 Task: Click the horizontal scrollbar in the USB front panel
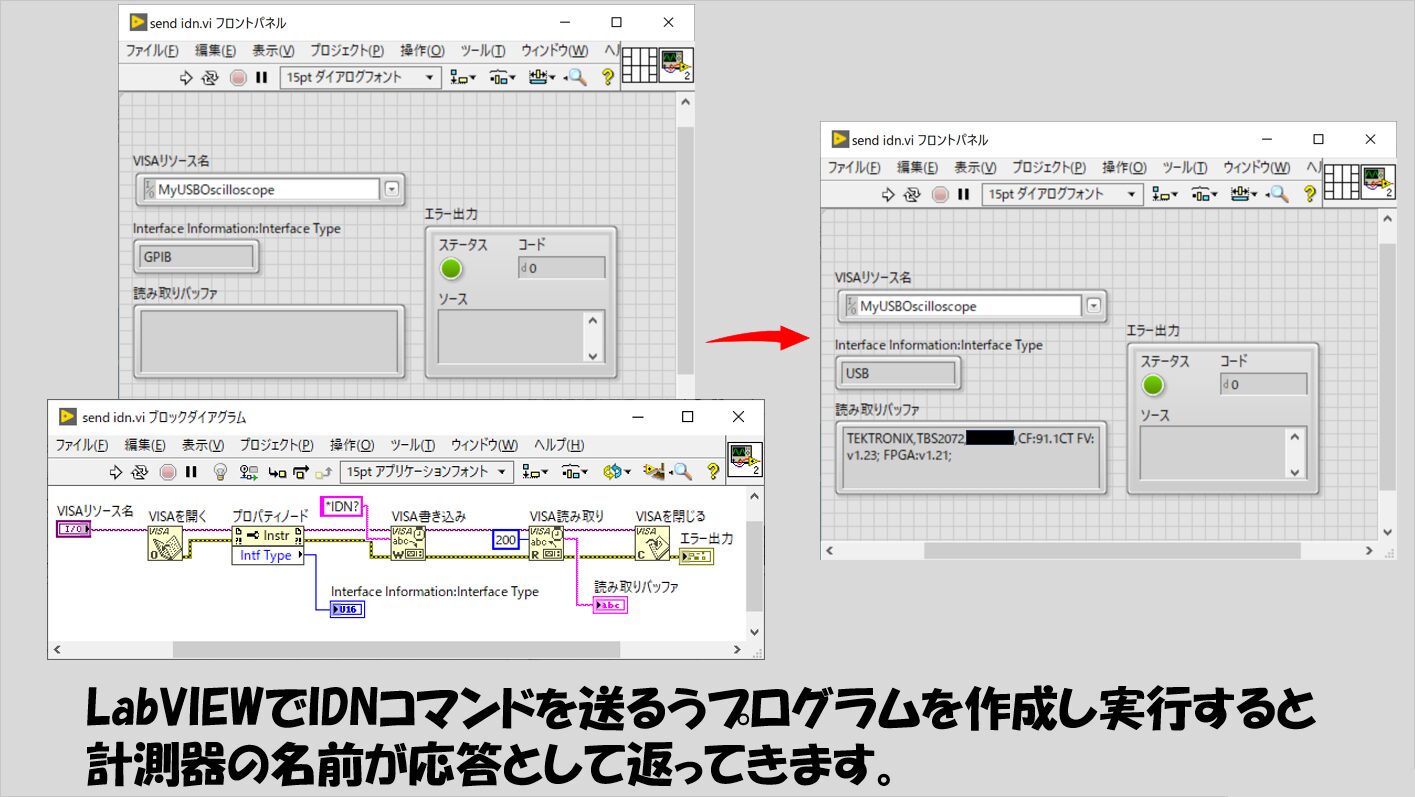click(1112, 550)
